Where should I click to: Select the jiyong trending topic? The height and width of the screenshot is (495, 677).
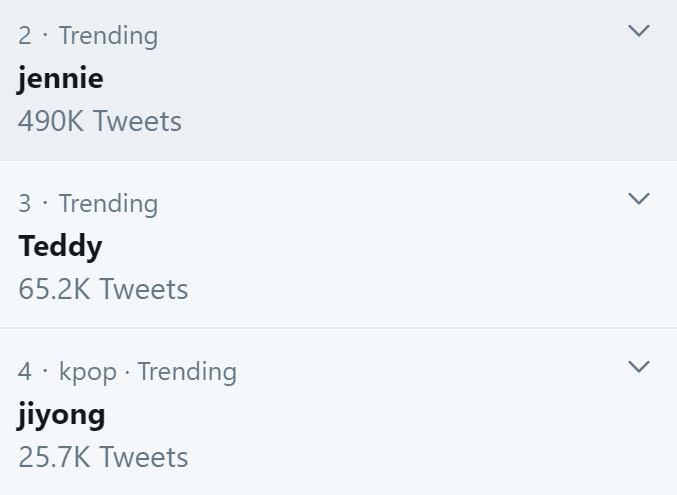tap(62, 415)
